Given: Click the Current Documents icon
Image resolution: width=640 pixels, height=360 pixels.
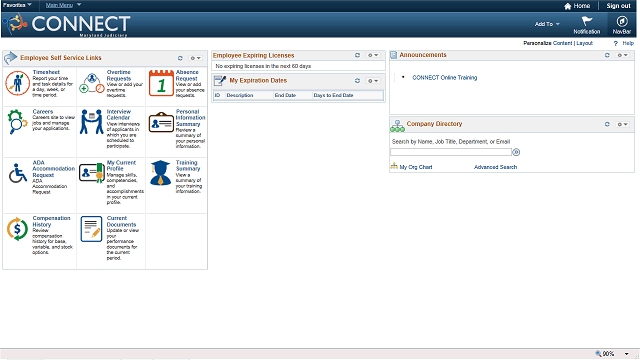Looking at the screenshot, I should coord(91,229).
